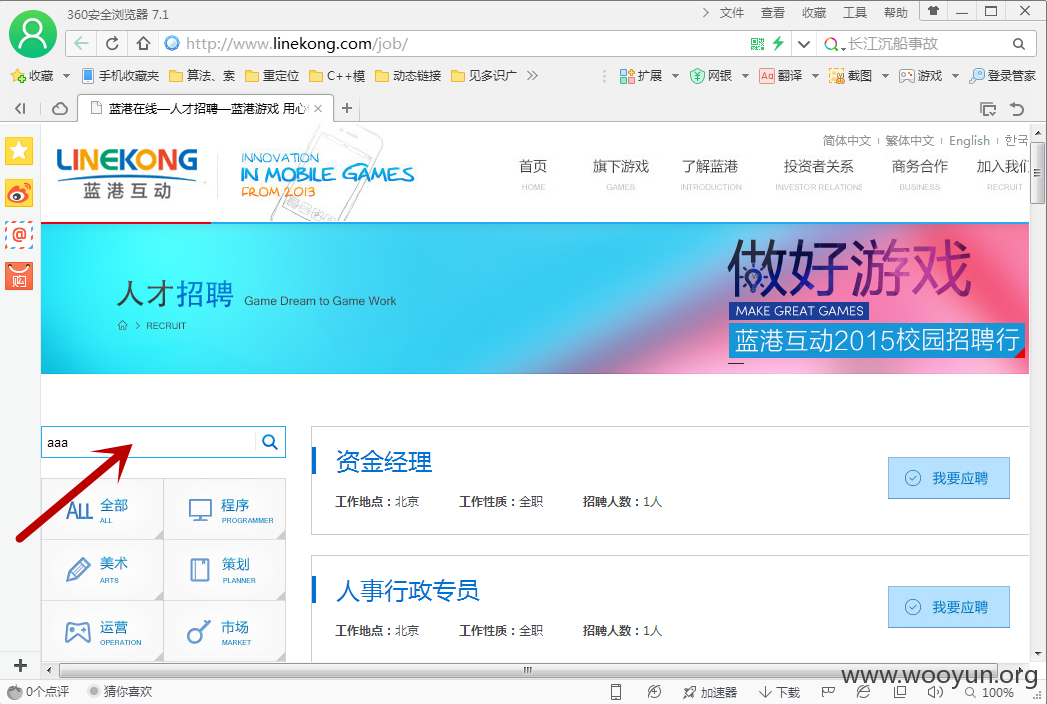This screenshot has width=1047, height=704.
Task: Expand the 扩展 dropdown arrow
Action: 675,76
